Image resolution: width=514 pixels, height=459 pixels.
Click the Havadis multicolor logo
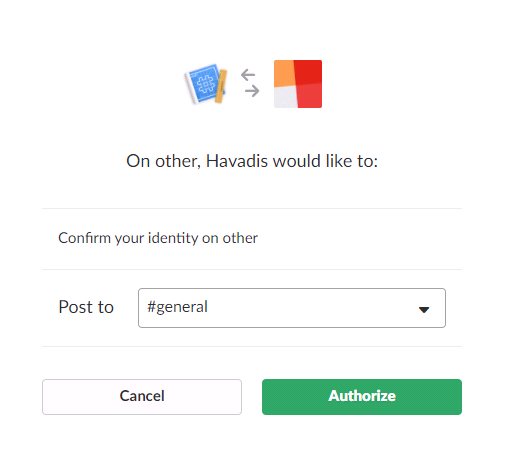click(x=298, y=84)
